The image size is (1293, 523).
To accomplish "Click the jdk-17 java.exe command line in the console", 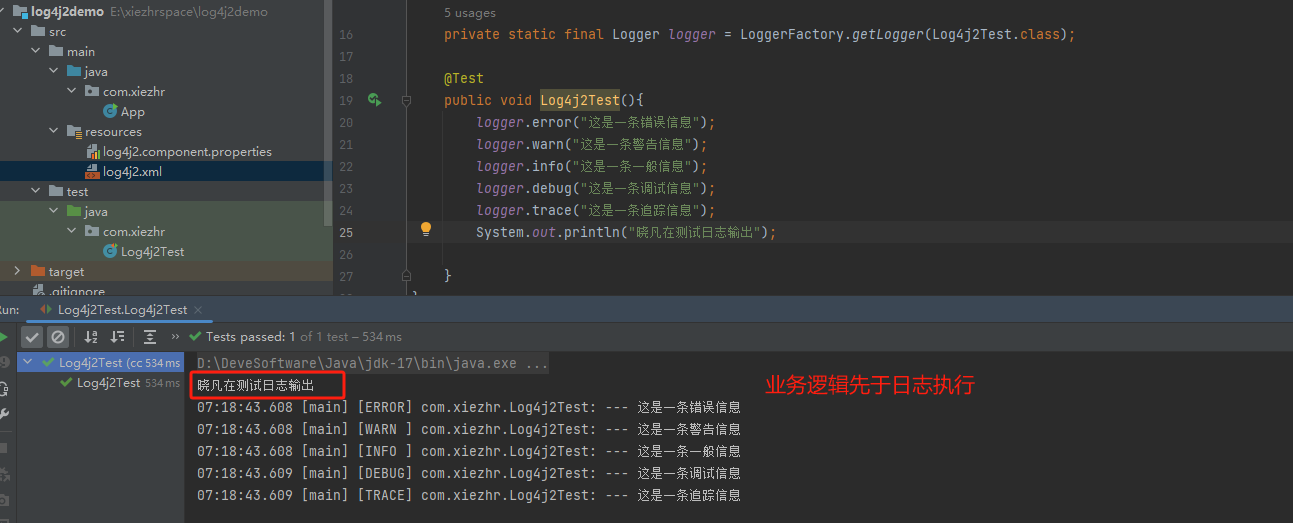I will click(x=372, y=364).
